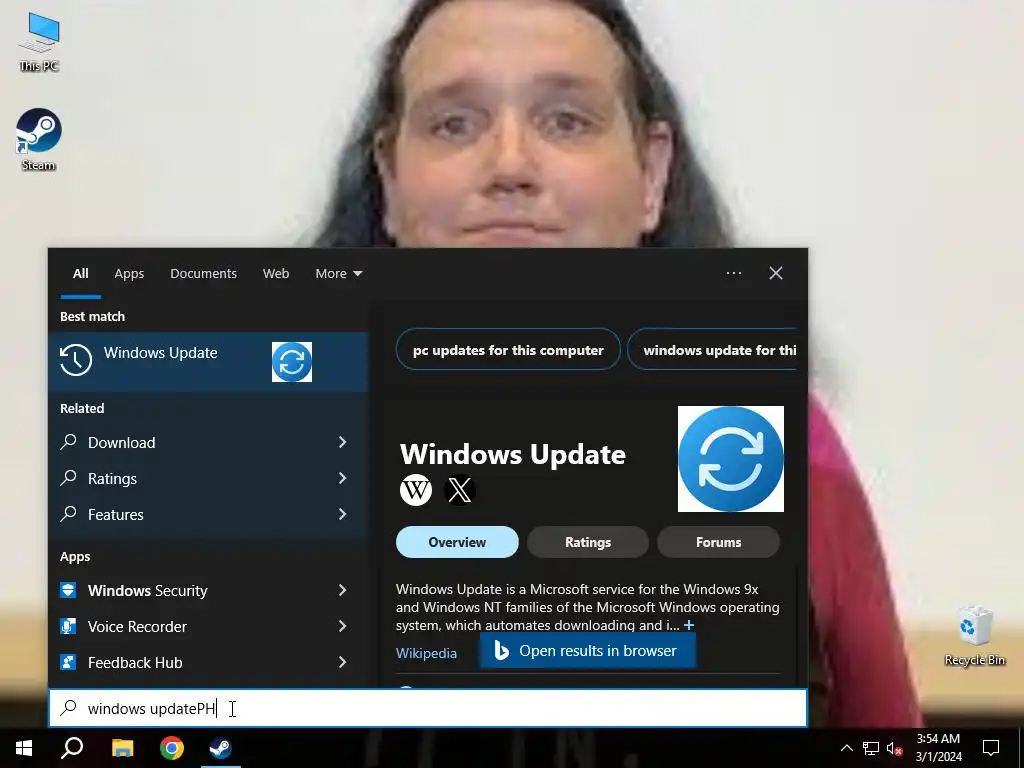Expand Feedback Hub options arrow
Image resolution: width=1024 pixels, height=768 pixels.
tap(342, 662)
